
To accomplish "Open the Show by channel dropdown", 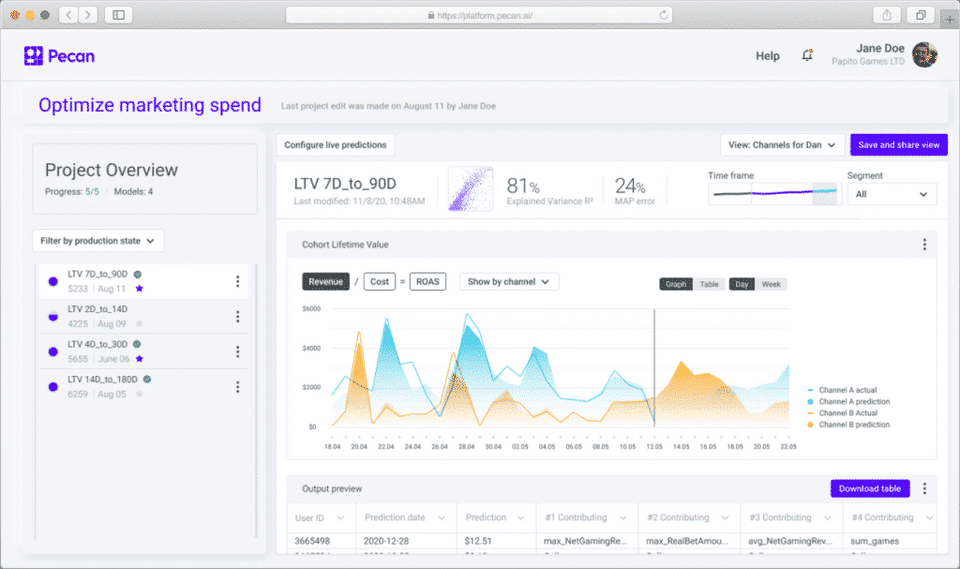I will (509, 282).
